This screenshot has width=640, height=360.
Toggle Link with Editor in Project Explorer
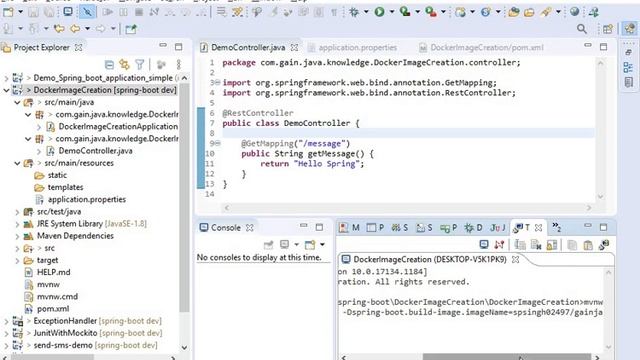124,64
